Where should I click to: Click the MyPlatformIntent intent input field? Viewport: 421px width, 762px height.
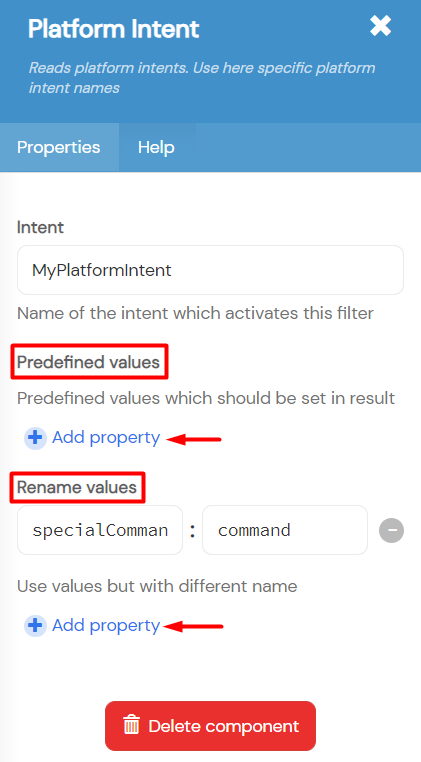coord(210,270)
